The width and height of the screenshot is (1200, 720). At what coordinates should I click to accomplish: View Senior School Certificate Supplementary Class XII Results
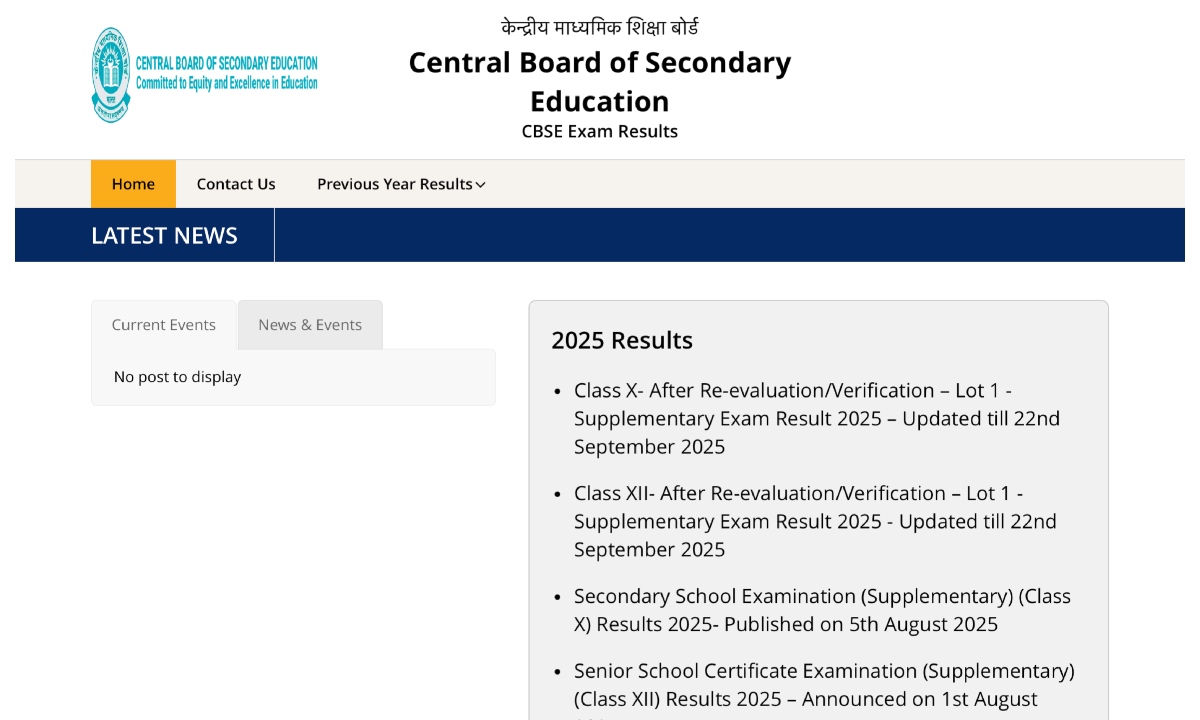coord(824,685)
